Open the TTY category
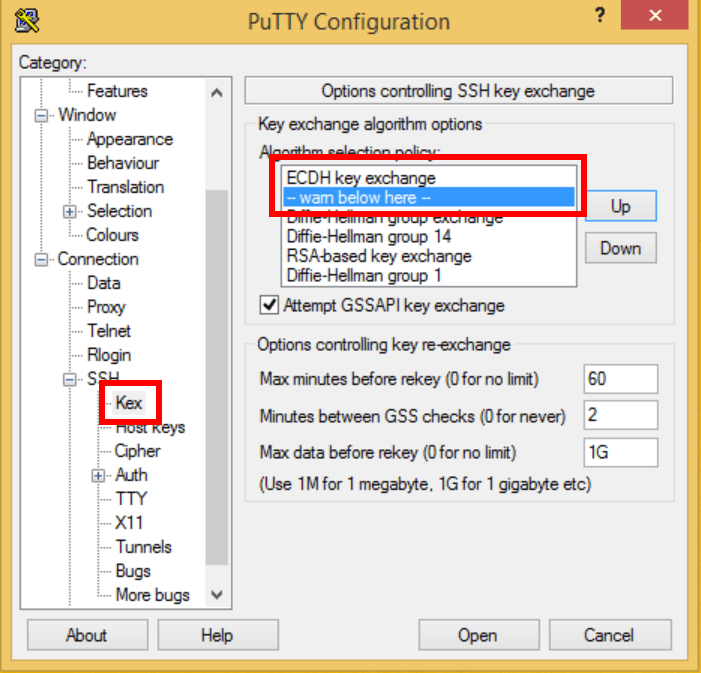Image resolution: width=701 pixels, height=673 pixels. point(131,499)
